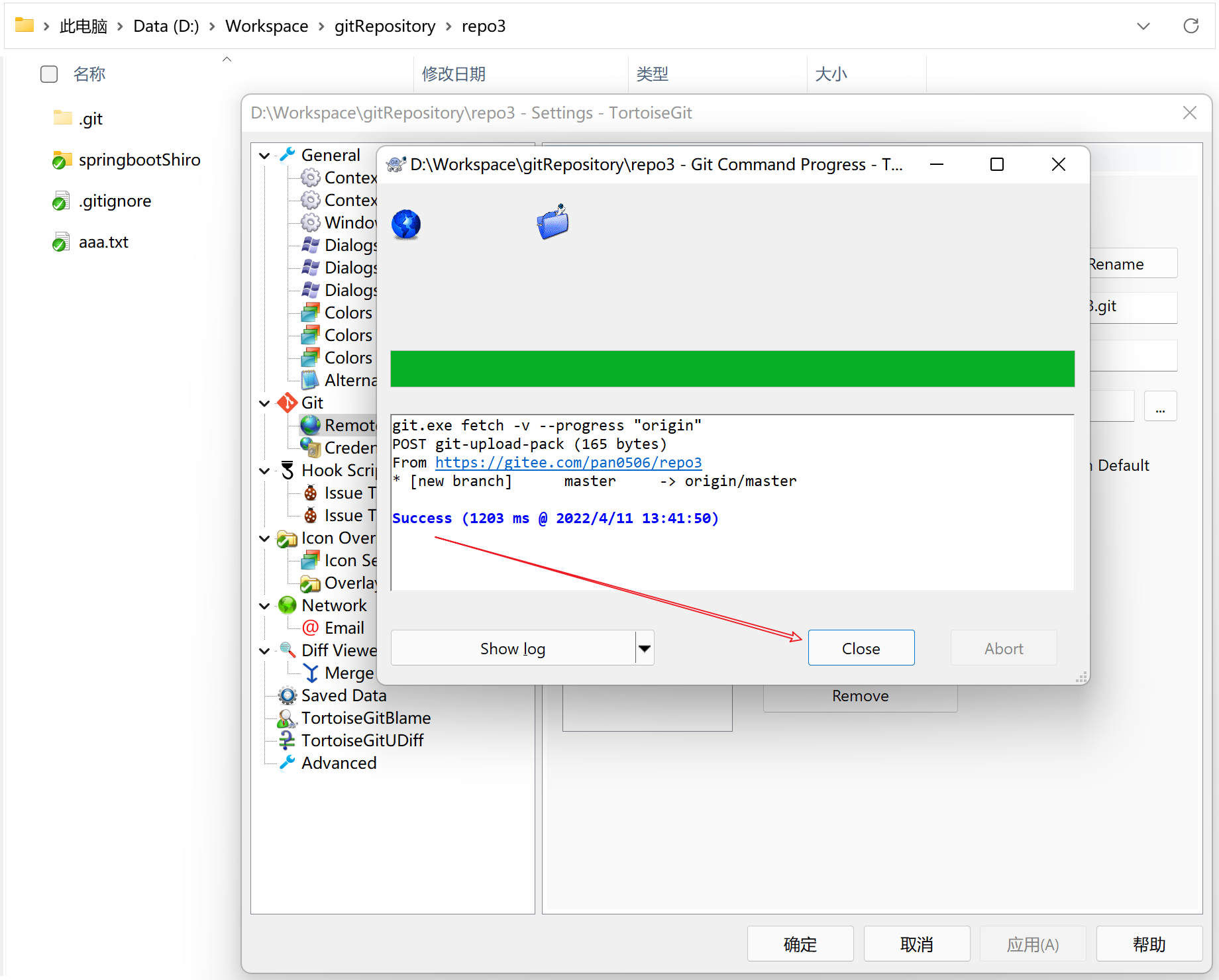Viewport: 1219px width, 980px height.
Task: Select the Merge tree item
Action: pyautogui.click(x=348, y=673)
